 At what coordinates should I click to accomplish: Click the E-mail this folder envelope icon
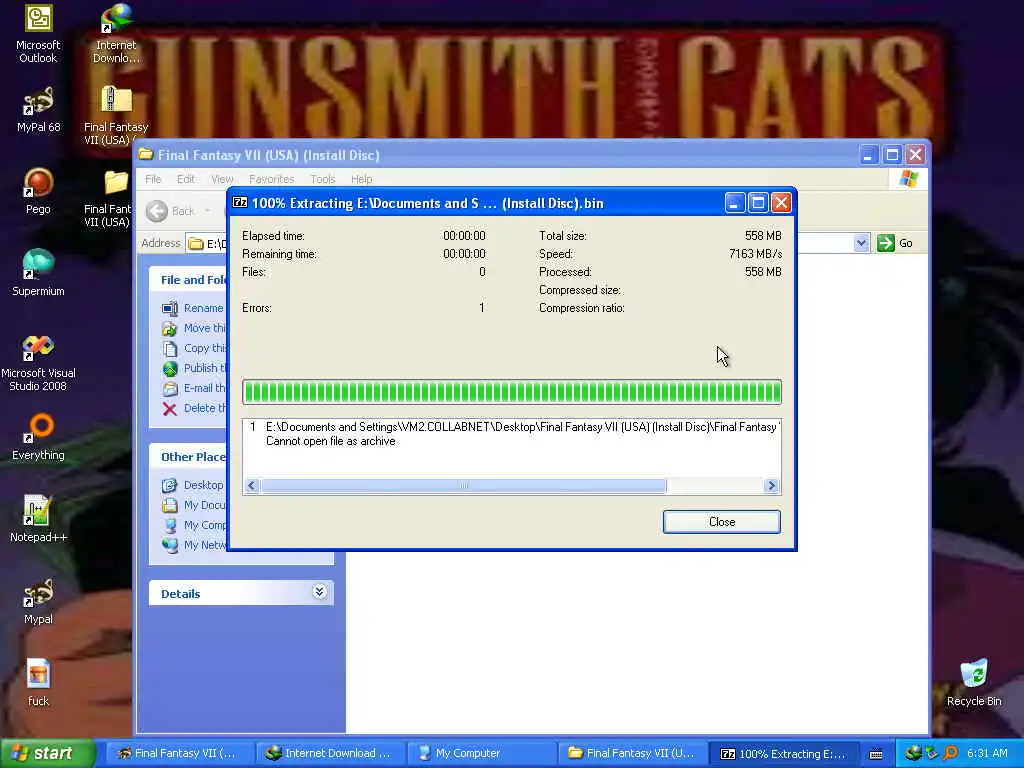tap(170, 389)
